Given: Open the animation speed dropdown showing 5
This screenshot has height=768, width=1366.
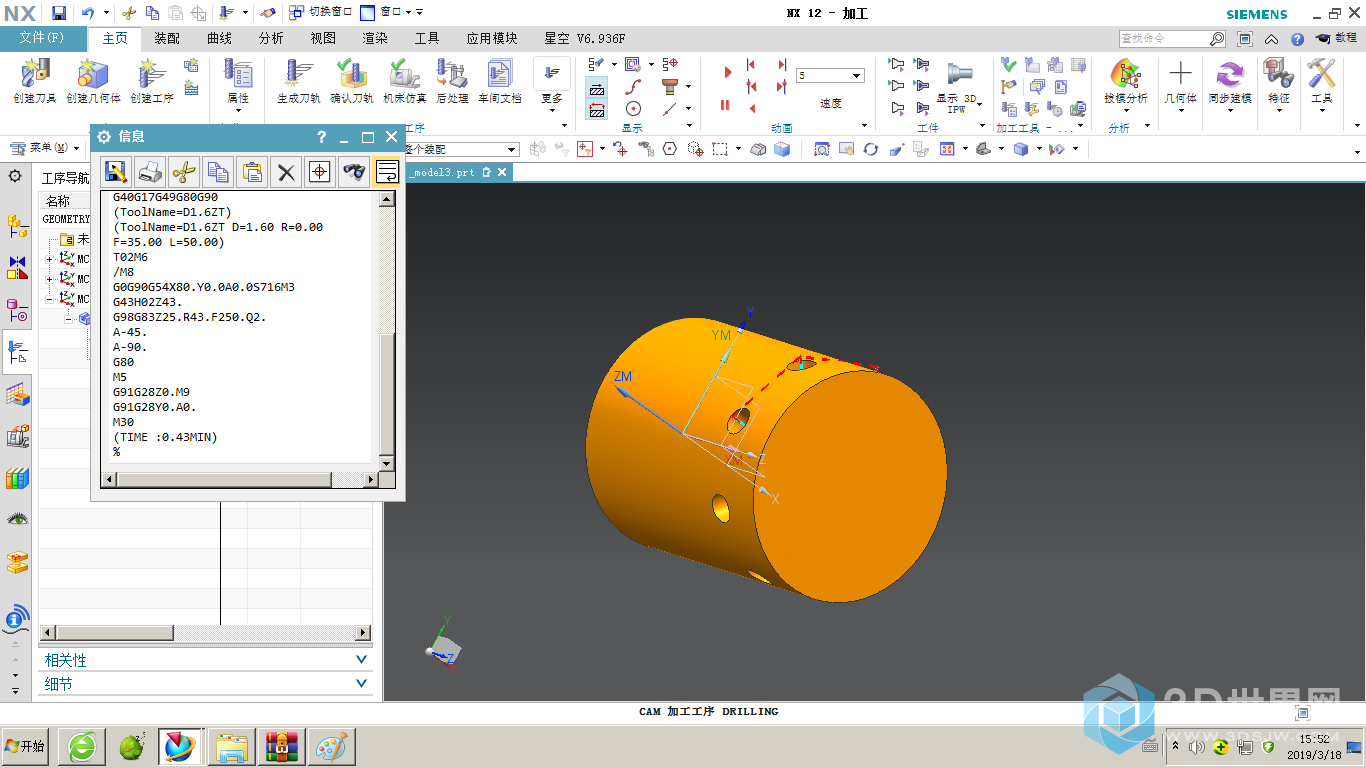Looking at the screenshot, I should click(857, 76).
